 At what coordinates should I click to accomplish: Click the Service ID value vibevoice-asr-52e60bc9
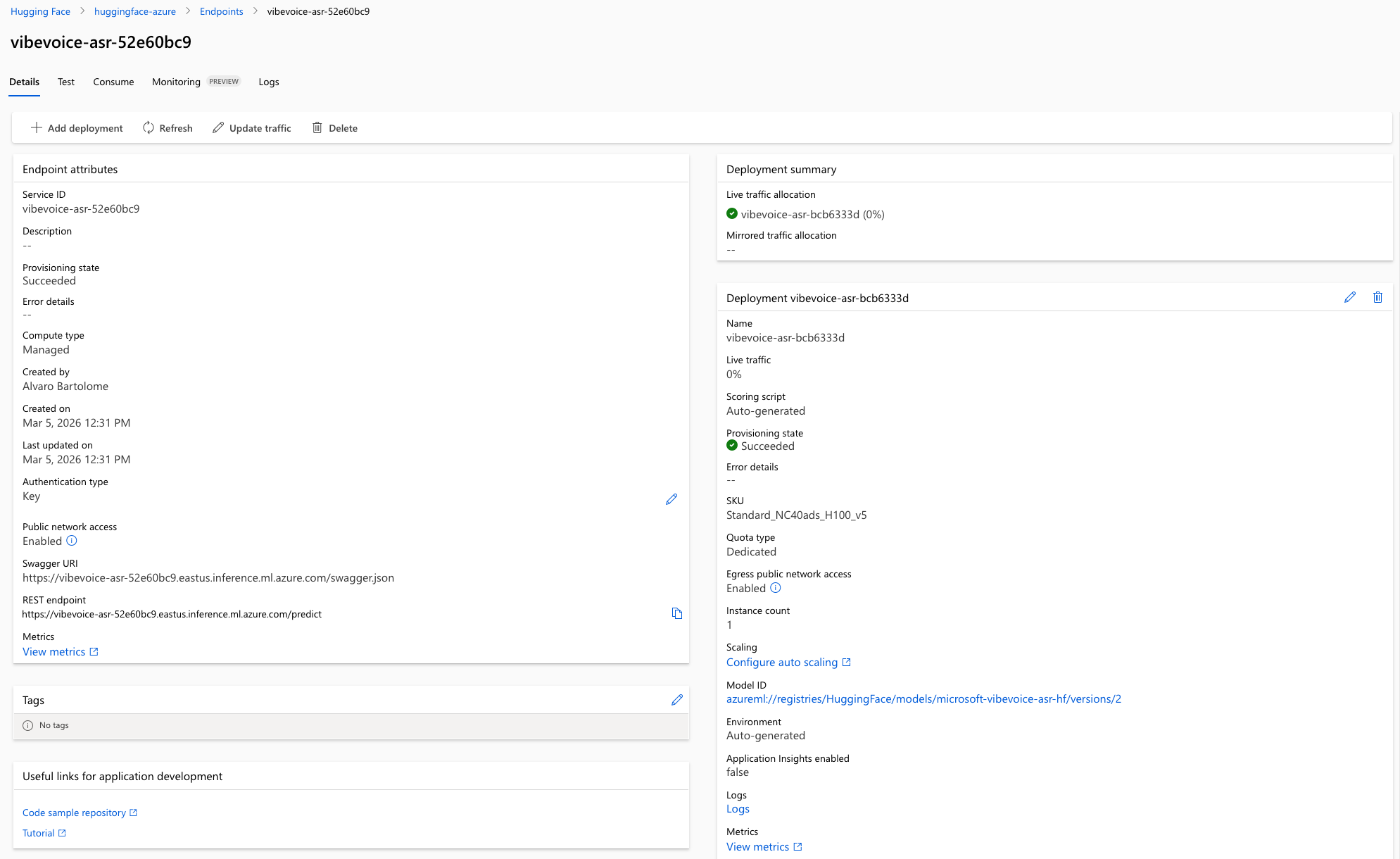[81, 209]
